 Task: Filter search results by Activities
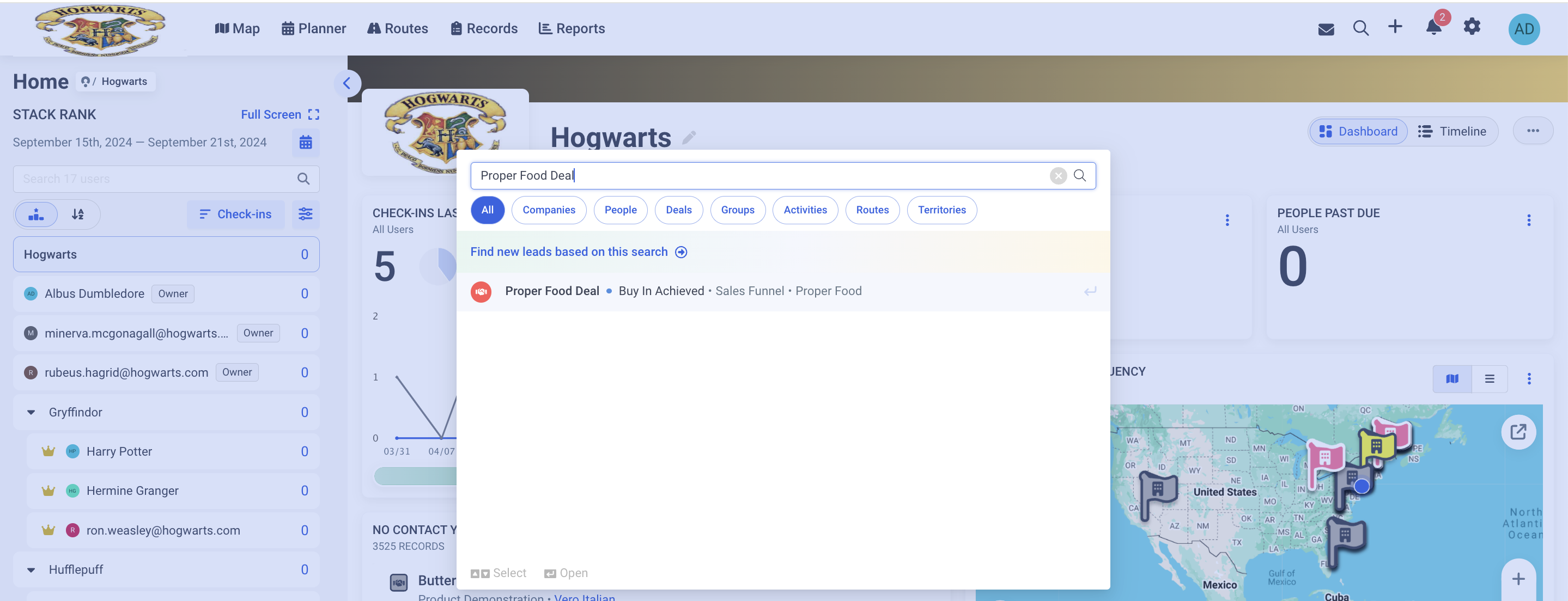click(805, 210)
